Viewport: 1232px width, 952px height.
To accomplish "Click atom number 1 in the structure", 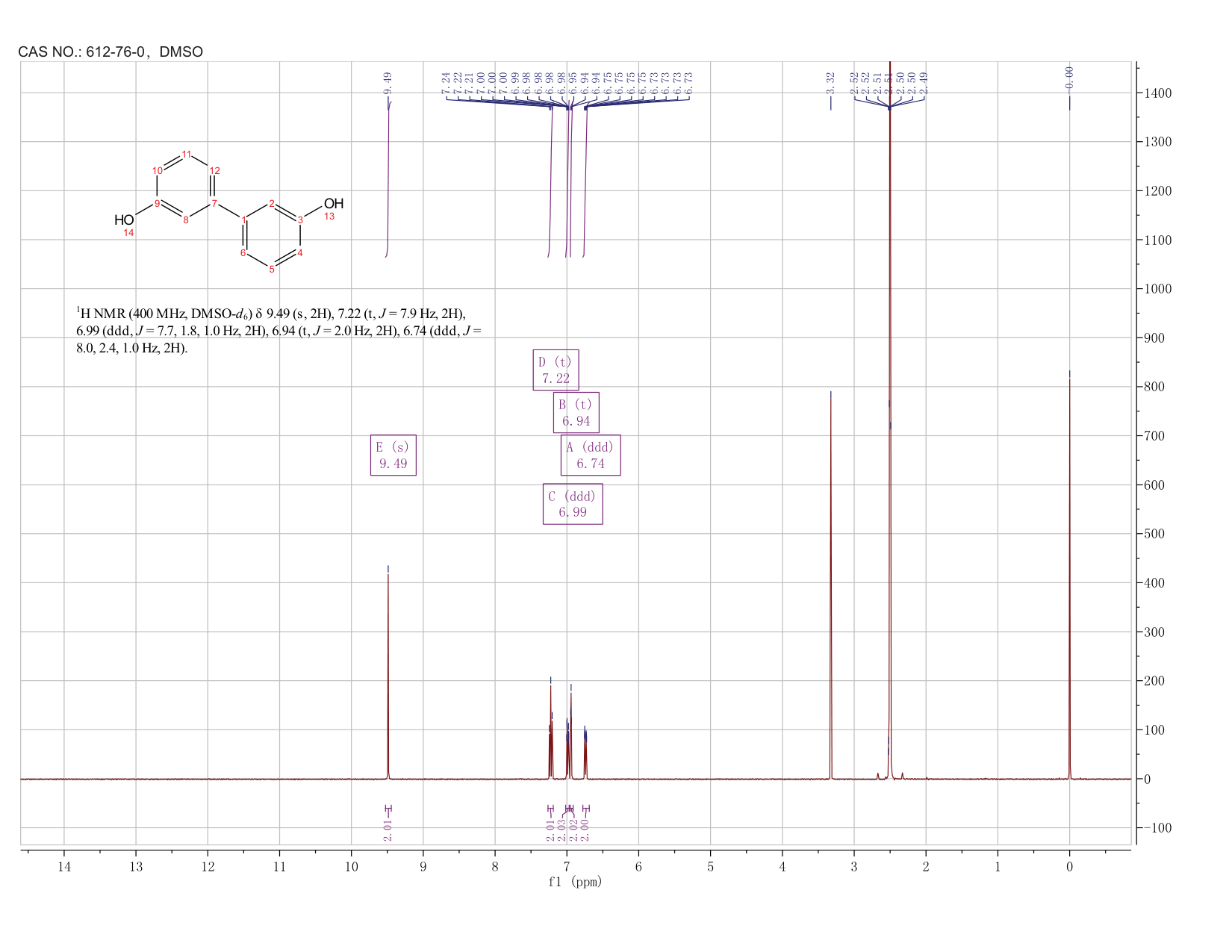I will pos(243,219).
